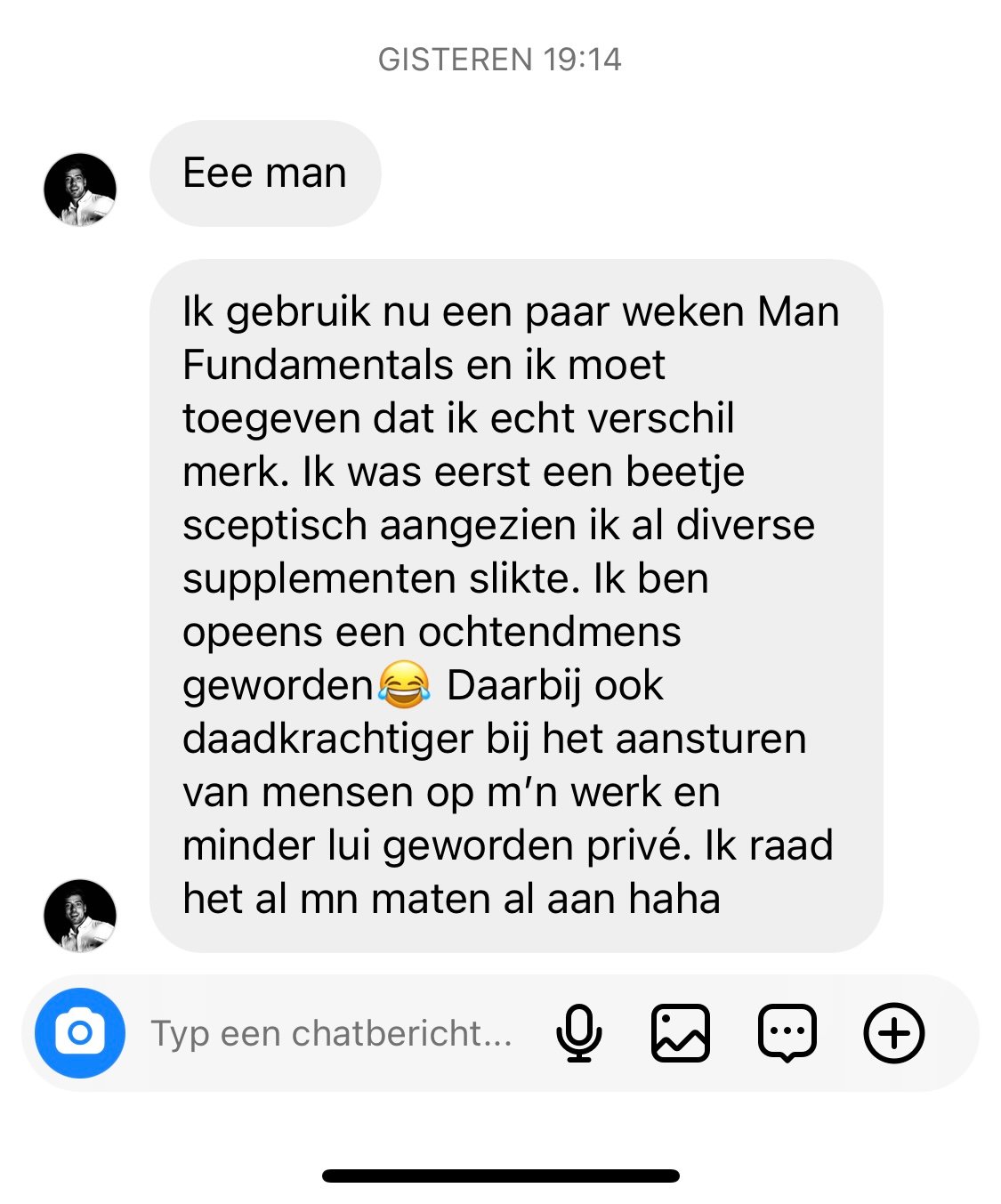This screenshot has height=1204, width=1001.
Task: Select the 'Eee man' message bubble
Action: coord(265,174)
